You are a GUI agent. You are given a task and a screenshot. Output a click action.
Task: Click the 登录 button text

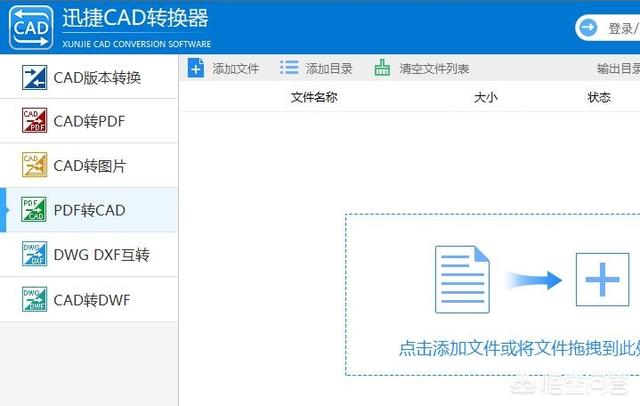click(x=620, y=28)
